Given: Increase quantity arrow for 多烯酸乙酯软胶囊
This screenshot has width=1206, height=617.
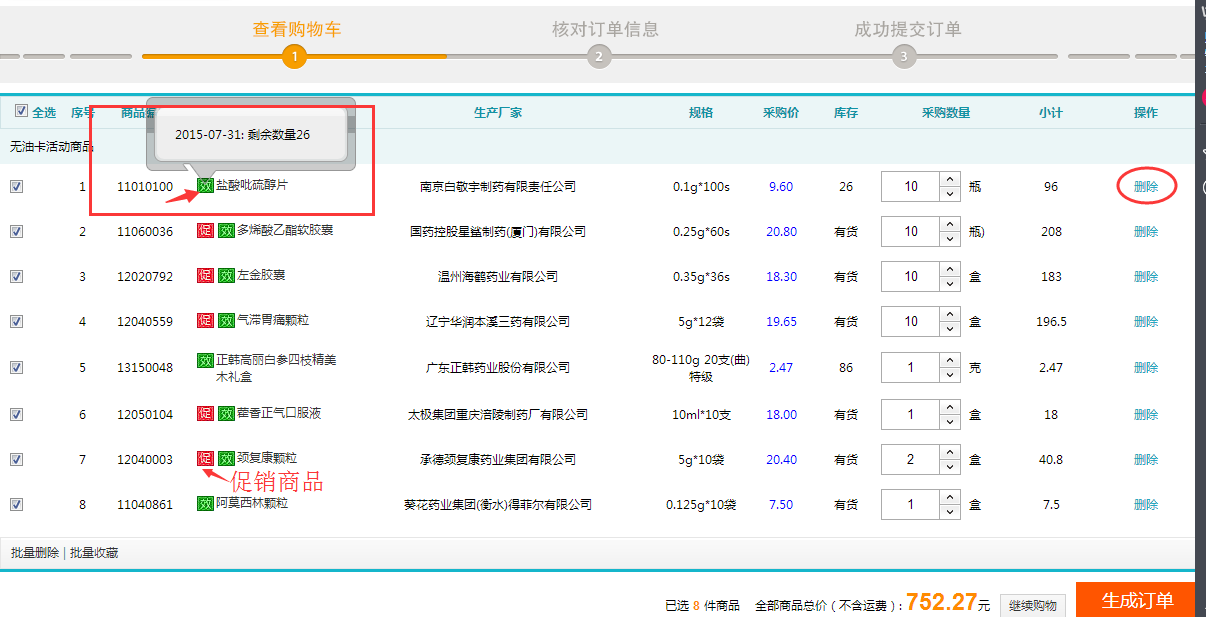Looking at the screenshot, I should click(x=950, y=224).
